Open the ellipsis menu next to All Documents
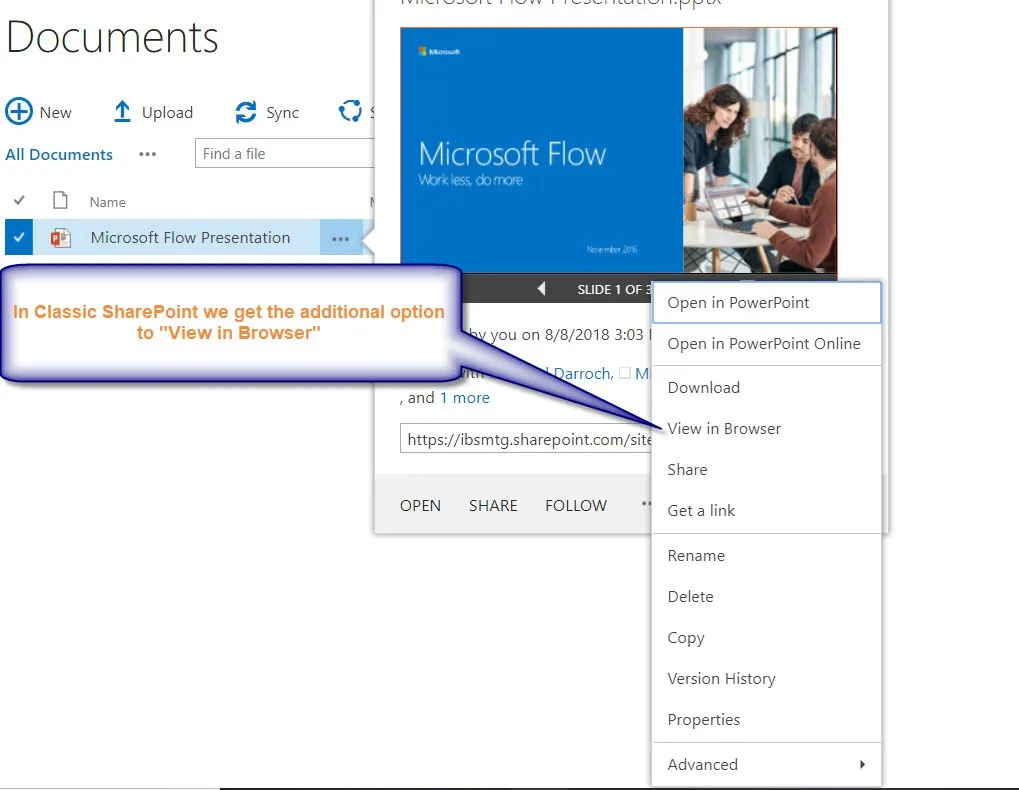1019x790 pixels. click(147, 154)
